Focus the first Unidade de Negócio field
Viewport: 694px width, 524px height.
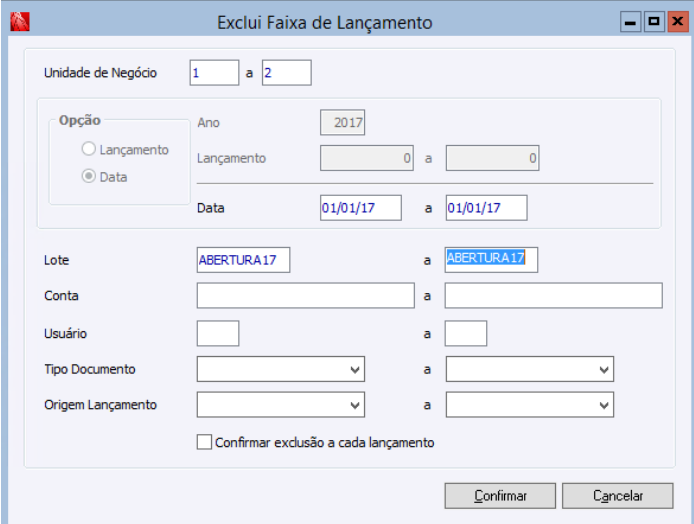pyautogui.click(x=213, y=73)
